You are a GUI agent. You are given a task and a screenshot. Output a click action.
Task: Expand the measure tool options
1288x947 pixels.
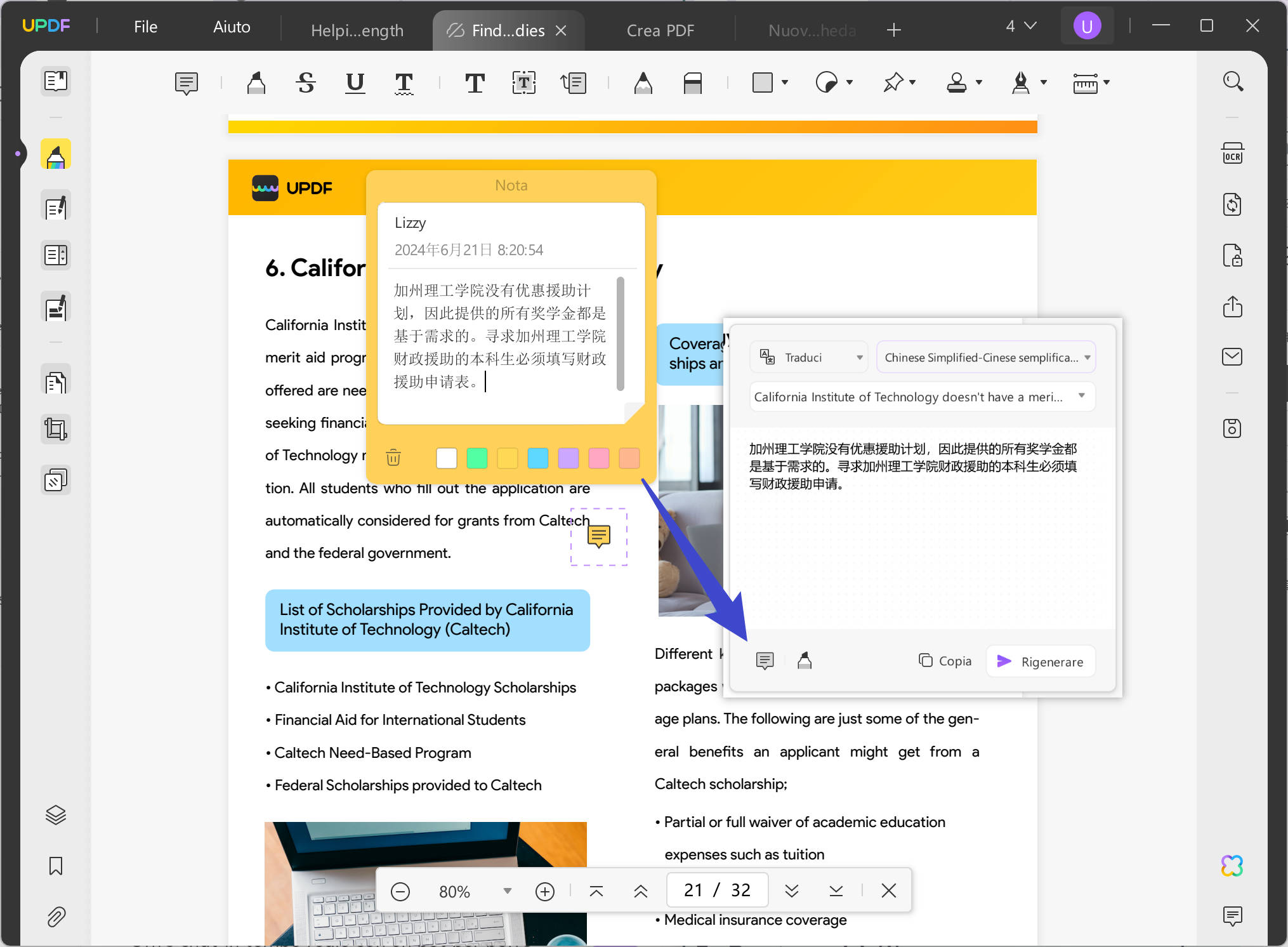coord(1107,83)
